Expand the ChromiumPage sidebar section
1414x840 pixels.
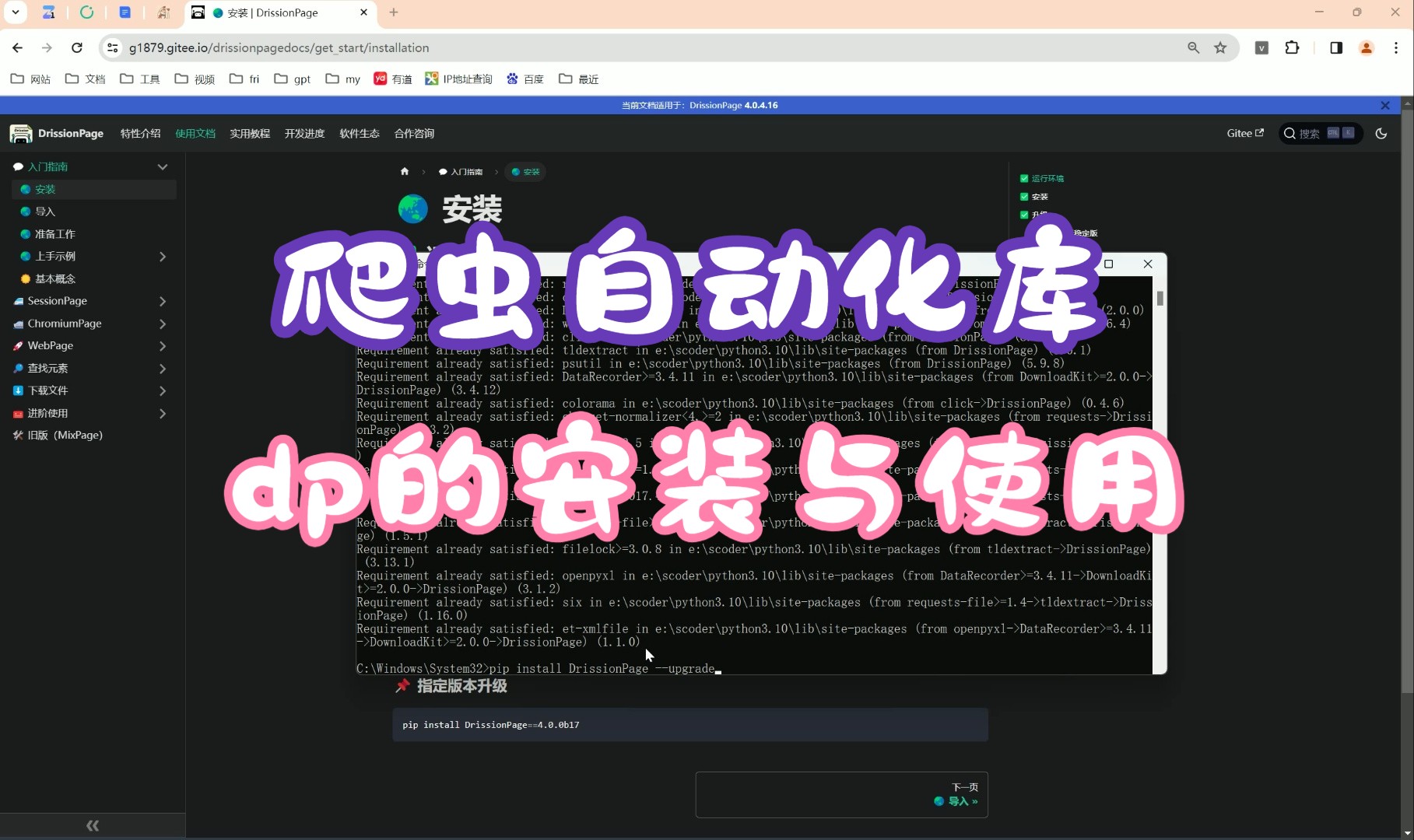tap(163, 324)
